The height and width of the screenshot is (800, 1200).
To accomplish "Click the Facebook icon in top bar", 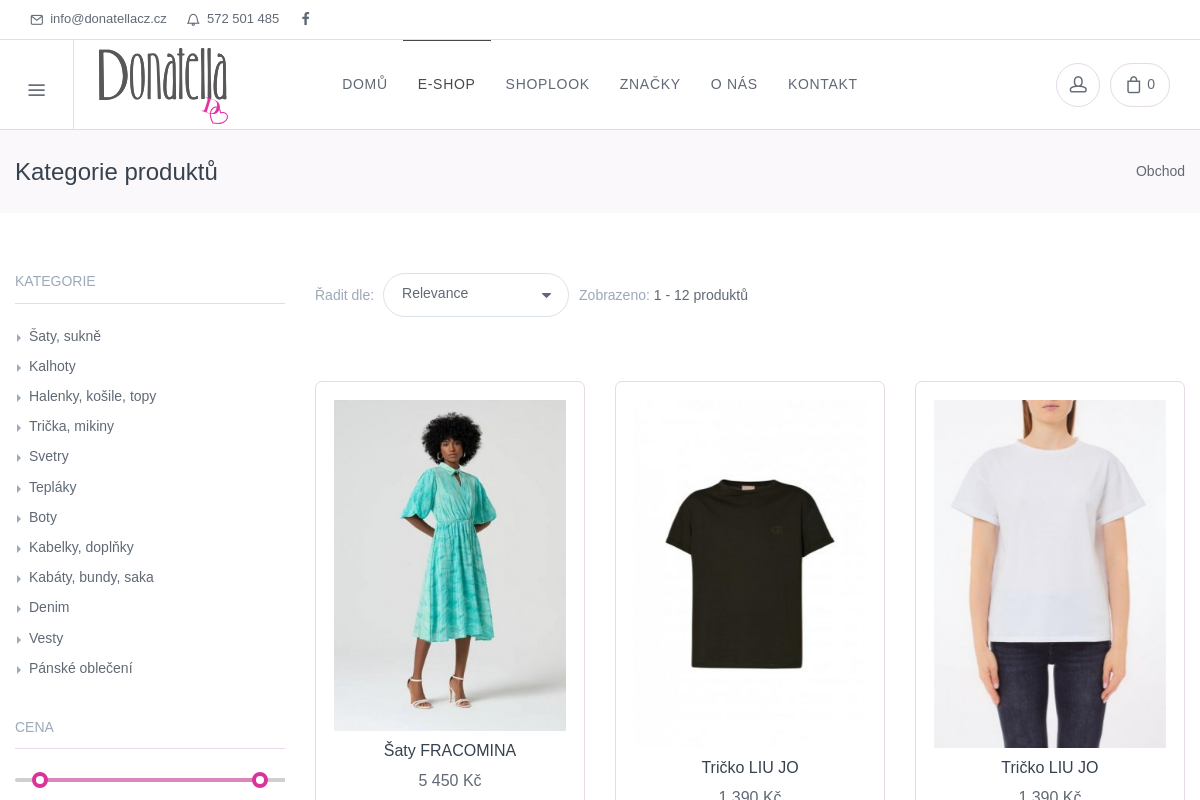I will click(x=306, y=19).
